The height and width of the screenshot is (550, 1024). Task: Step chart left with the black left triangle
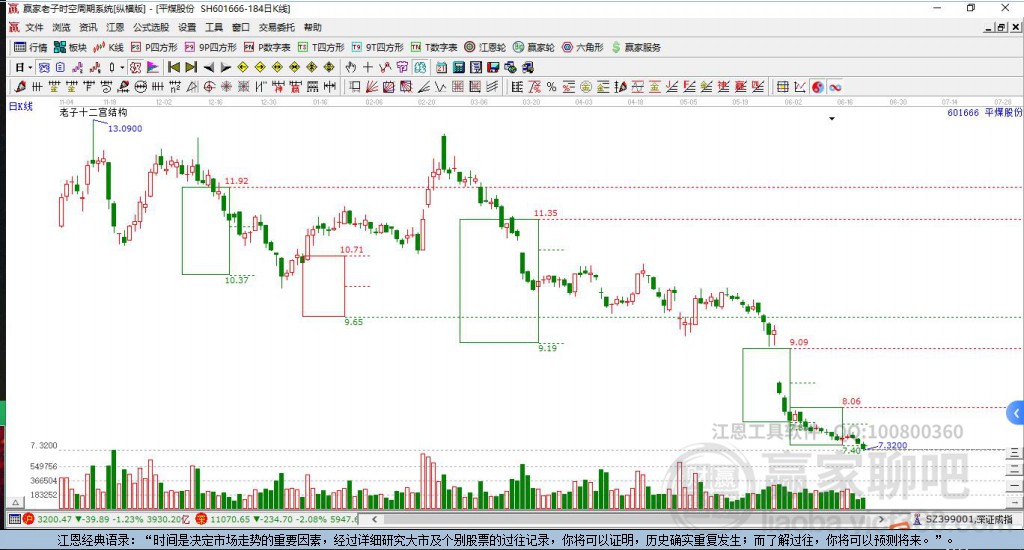click(208, 67)
